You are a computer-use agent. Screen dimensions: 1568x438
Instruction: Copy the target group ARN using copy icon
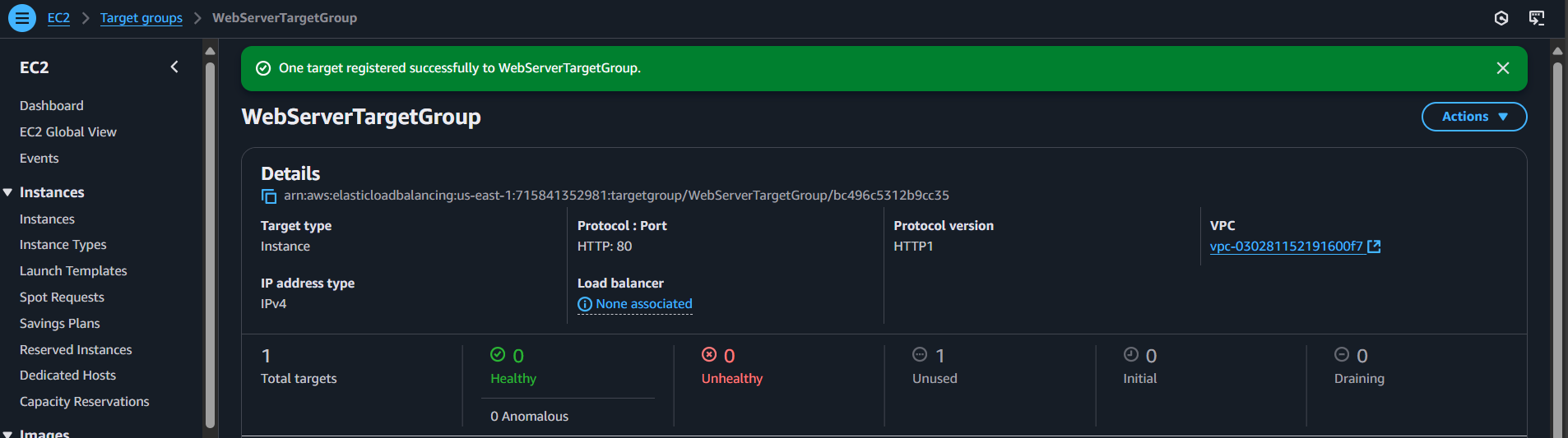[269, 196]
